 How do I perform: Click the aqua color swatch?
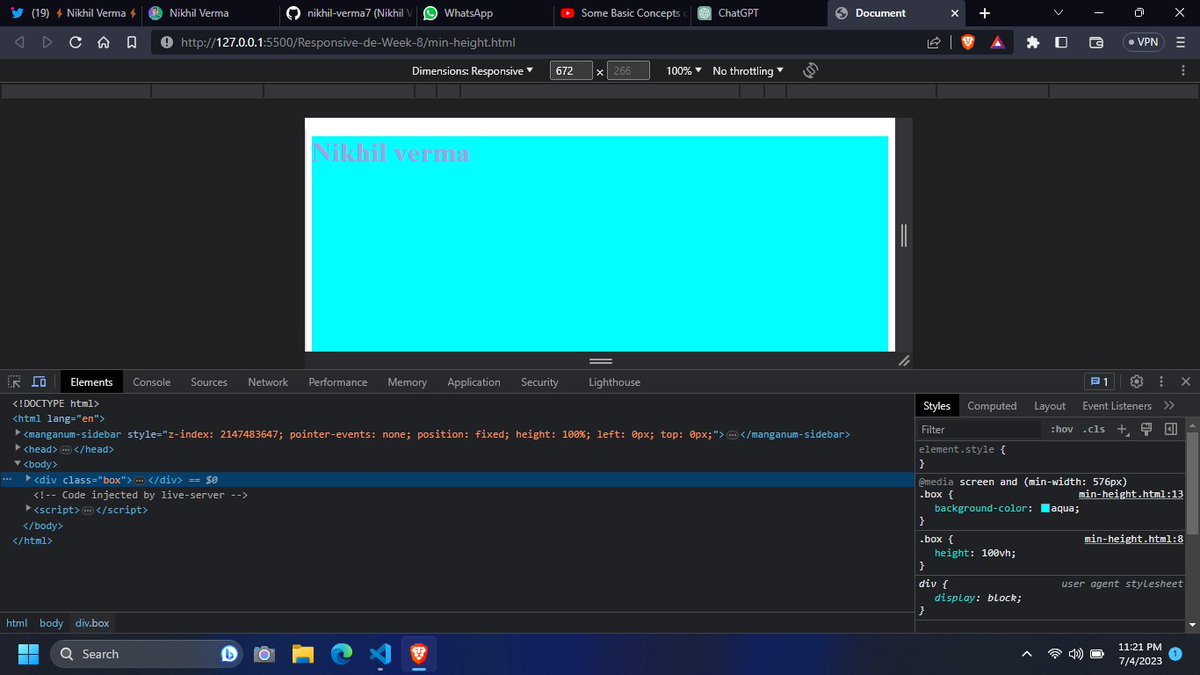(1045, 508)
